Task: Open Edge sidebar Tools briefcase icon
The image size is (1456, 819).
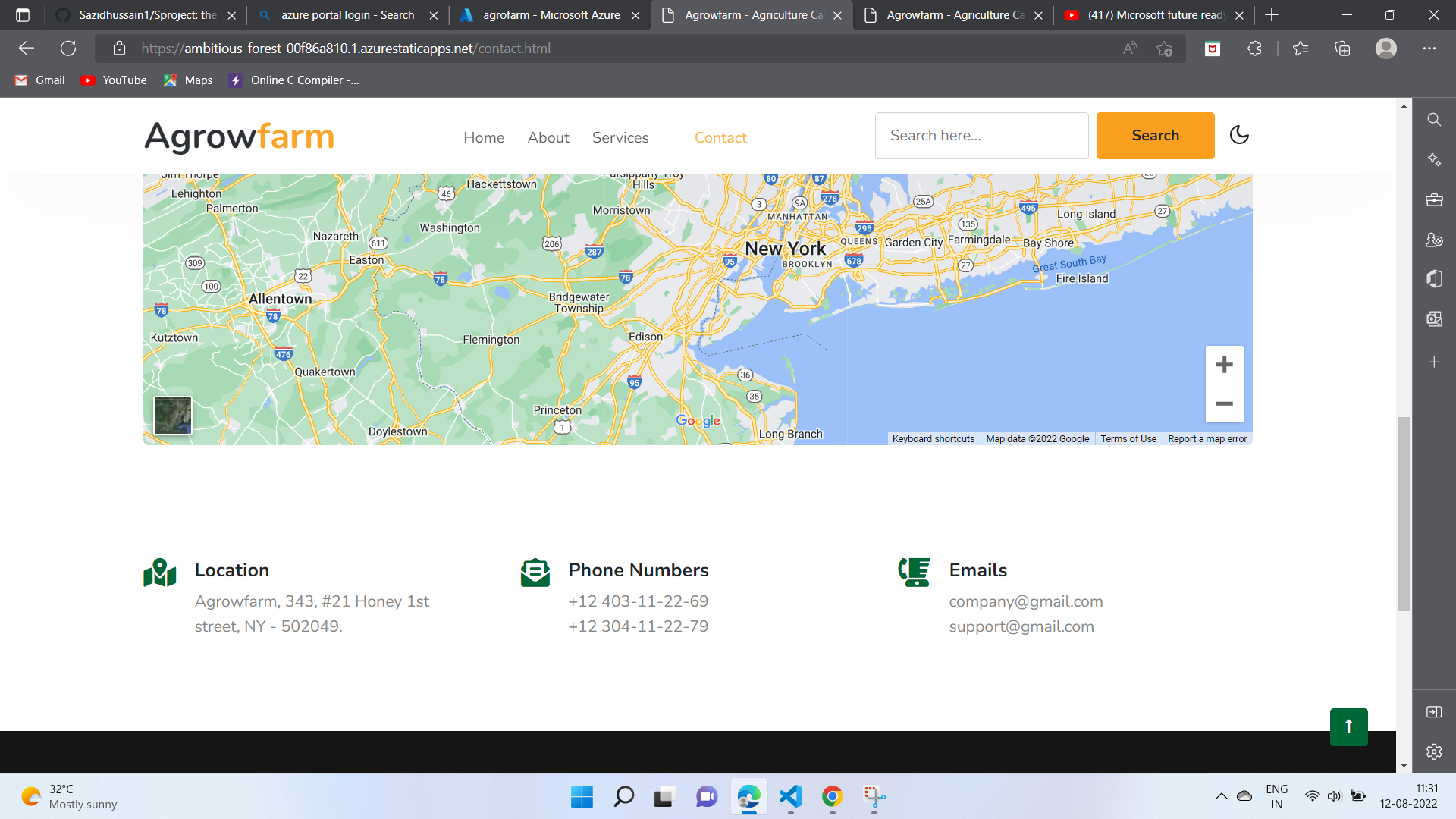Action: pos(1434,200)
